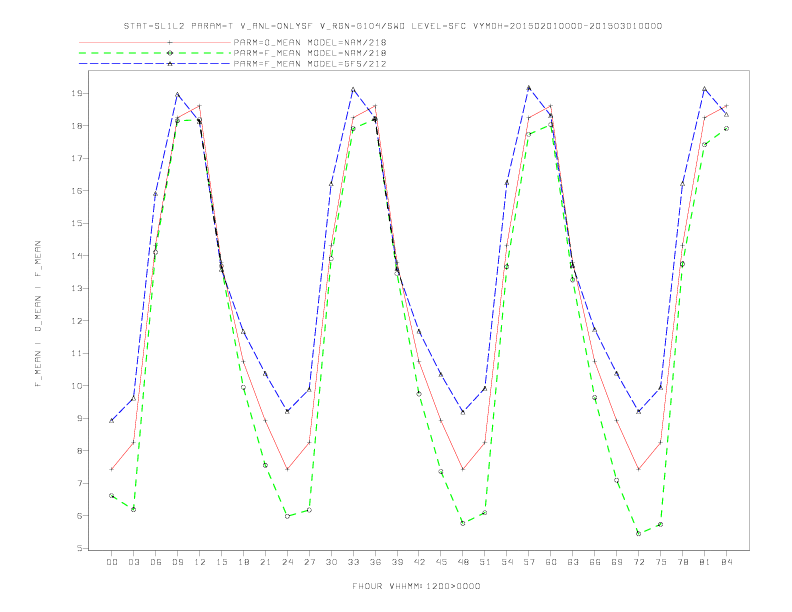Click forecast hour 15 on x-axis
Viewport: 792px width, 612px height.
point(221,562)
